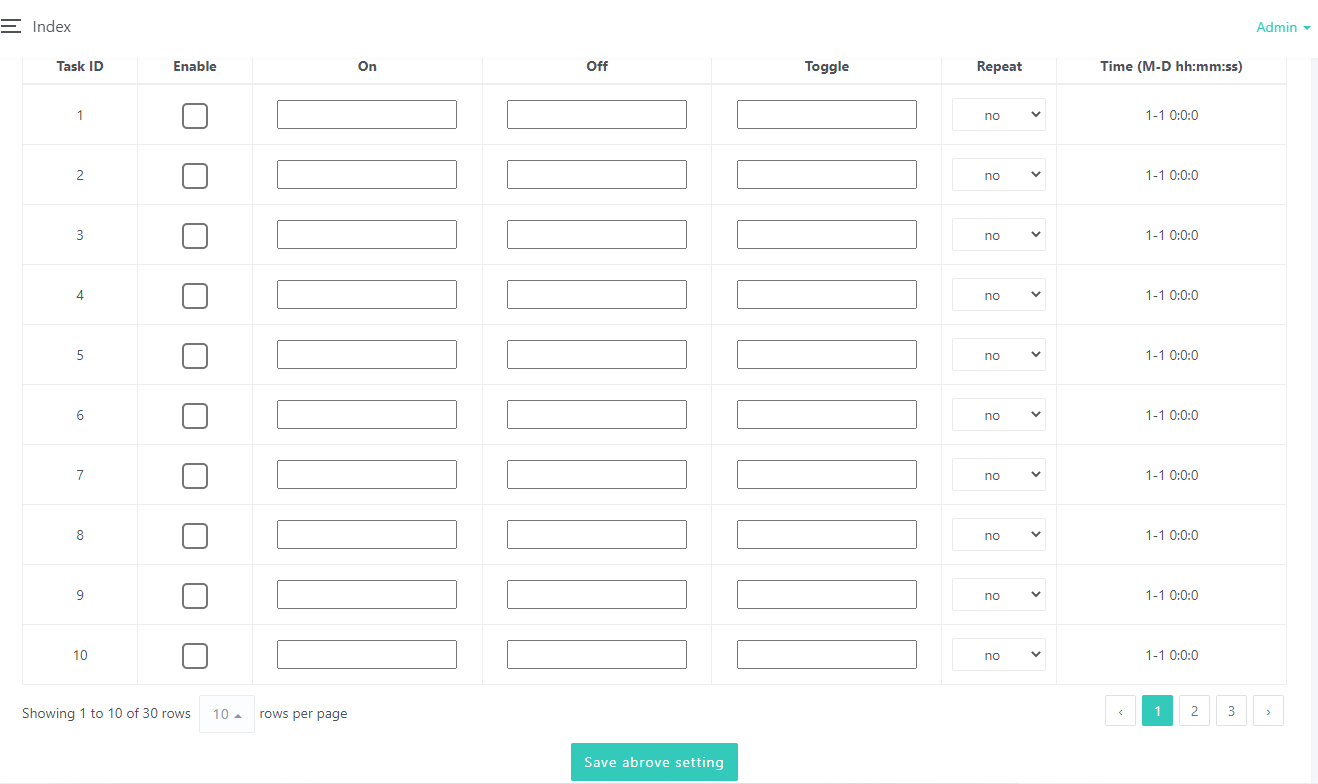Go to next page arrow in pagination

[1268, 711]
